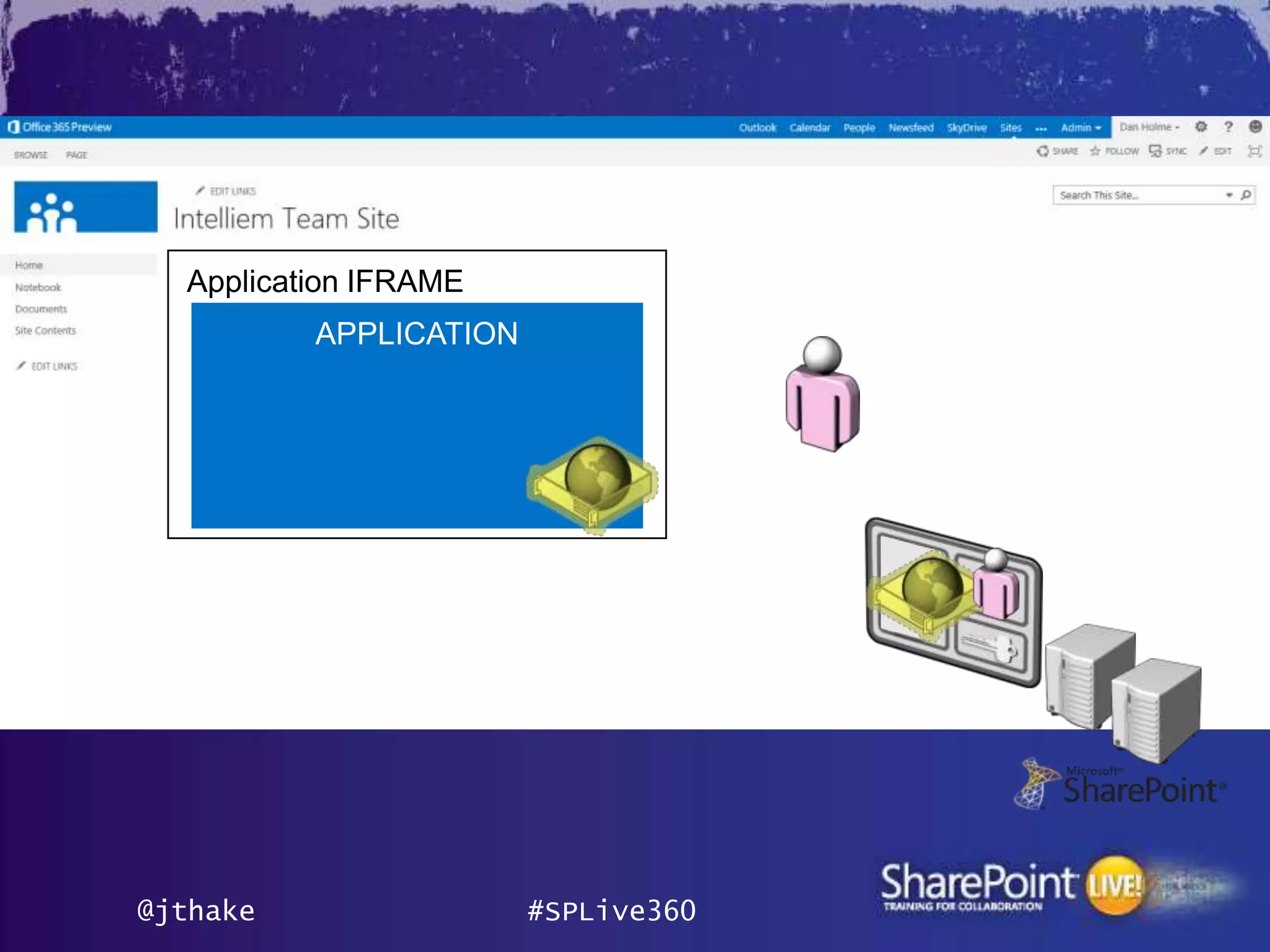The image size is (1270, 952).
Task: Click the #SPLive360 hashtag text
Action: coord(611,910)
